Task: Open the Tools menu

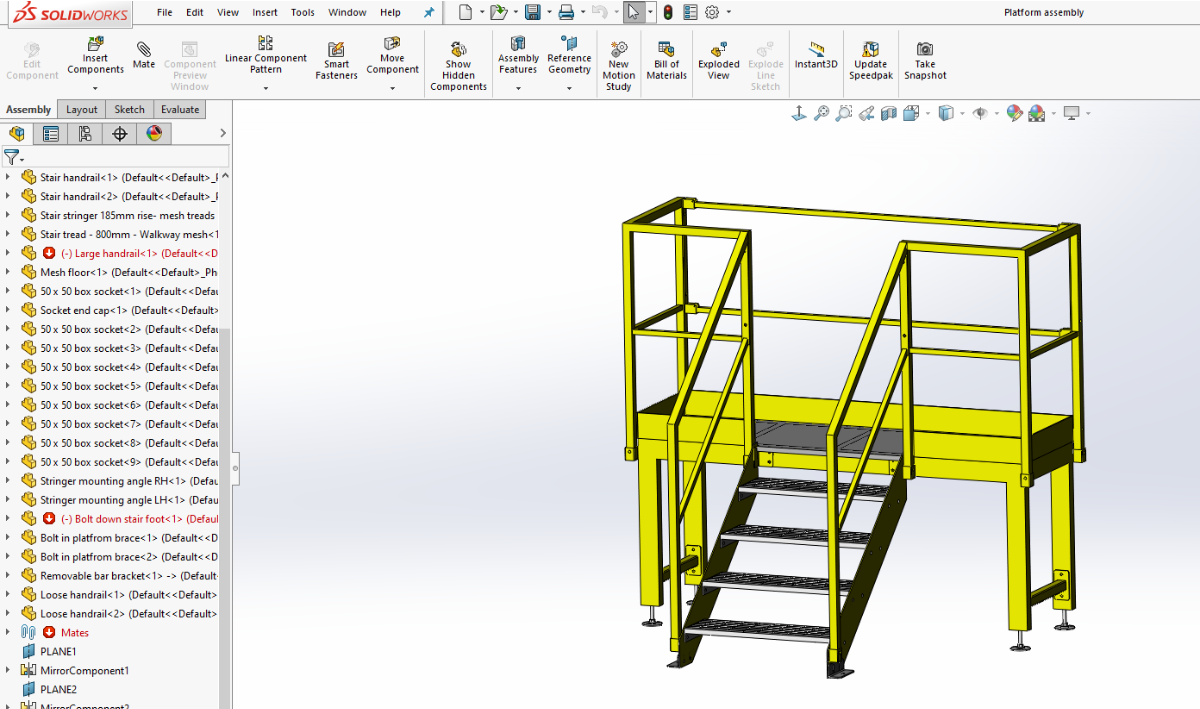Action: (302, 13)
